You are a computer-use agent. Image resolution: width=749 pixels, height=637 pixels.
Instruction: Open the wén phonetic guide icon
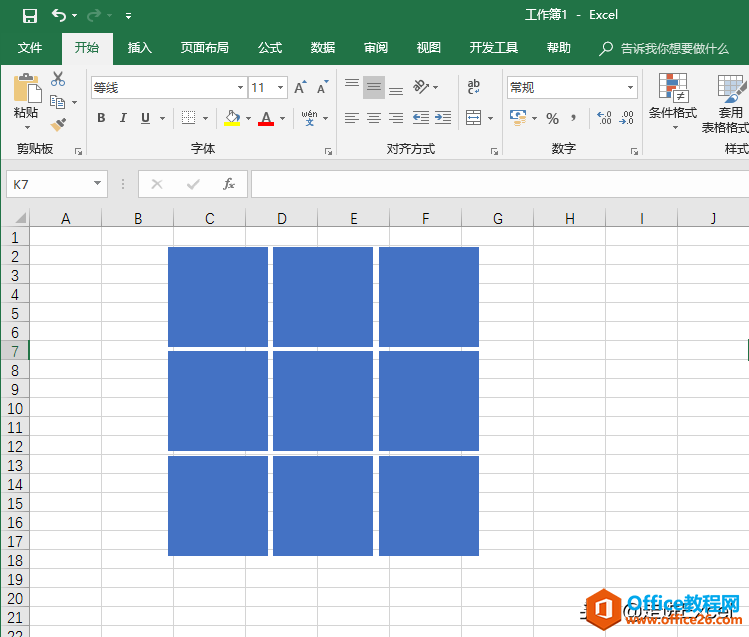tap(310, 117)
